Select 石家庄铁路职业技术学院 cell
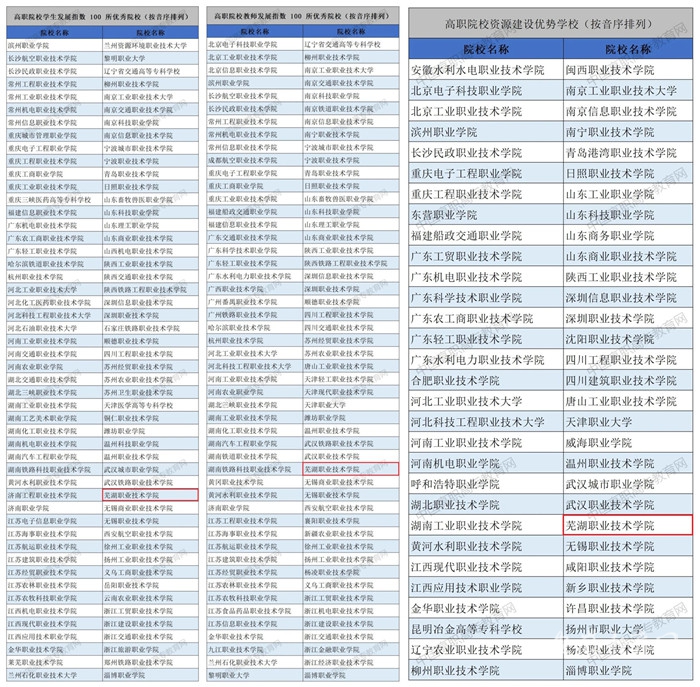This screenshot has height=687, width=700. (x=150, y=328)
